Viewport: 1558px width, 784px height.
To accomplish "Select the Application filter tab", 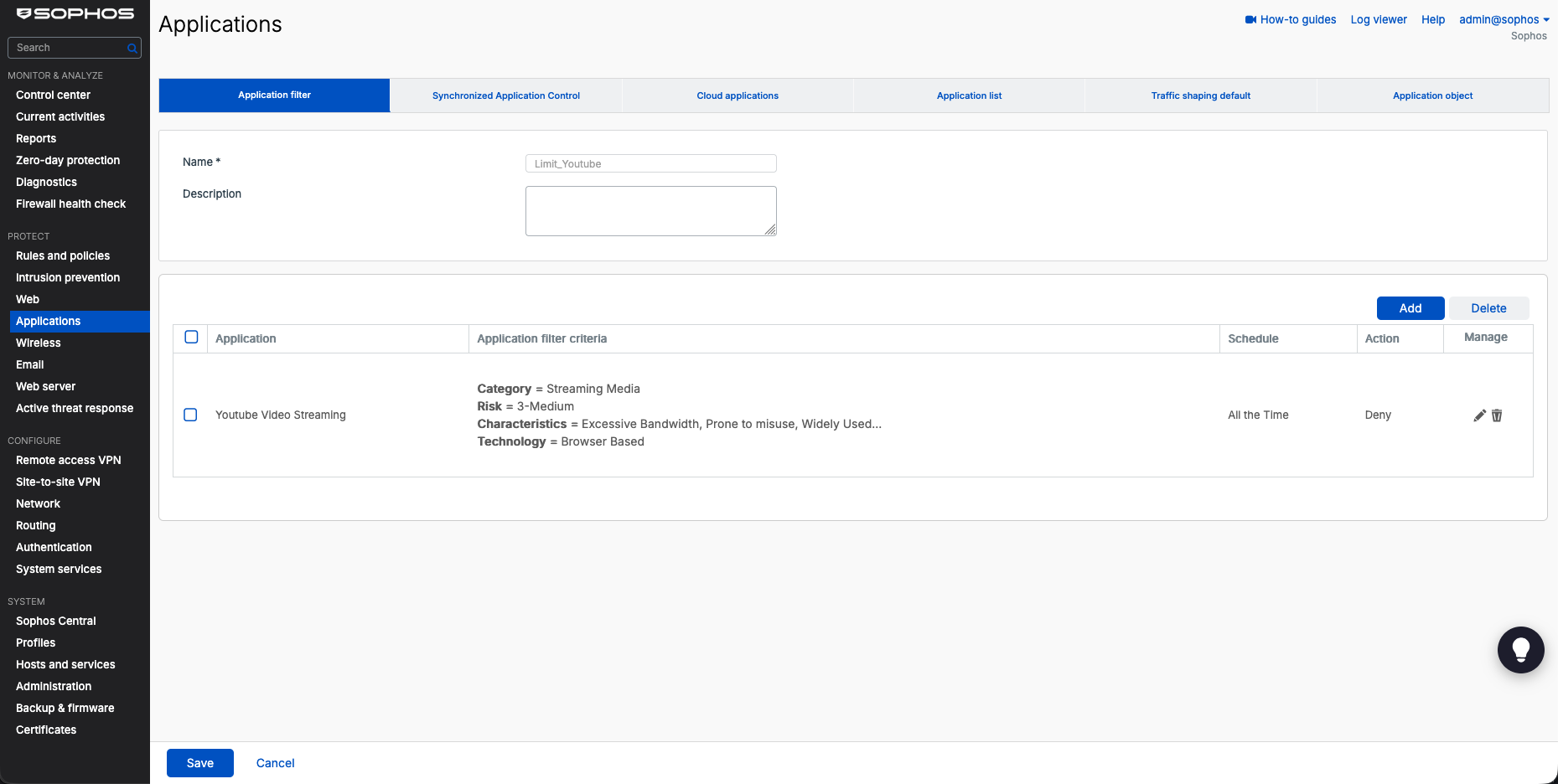I will (x=274, y=95).
